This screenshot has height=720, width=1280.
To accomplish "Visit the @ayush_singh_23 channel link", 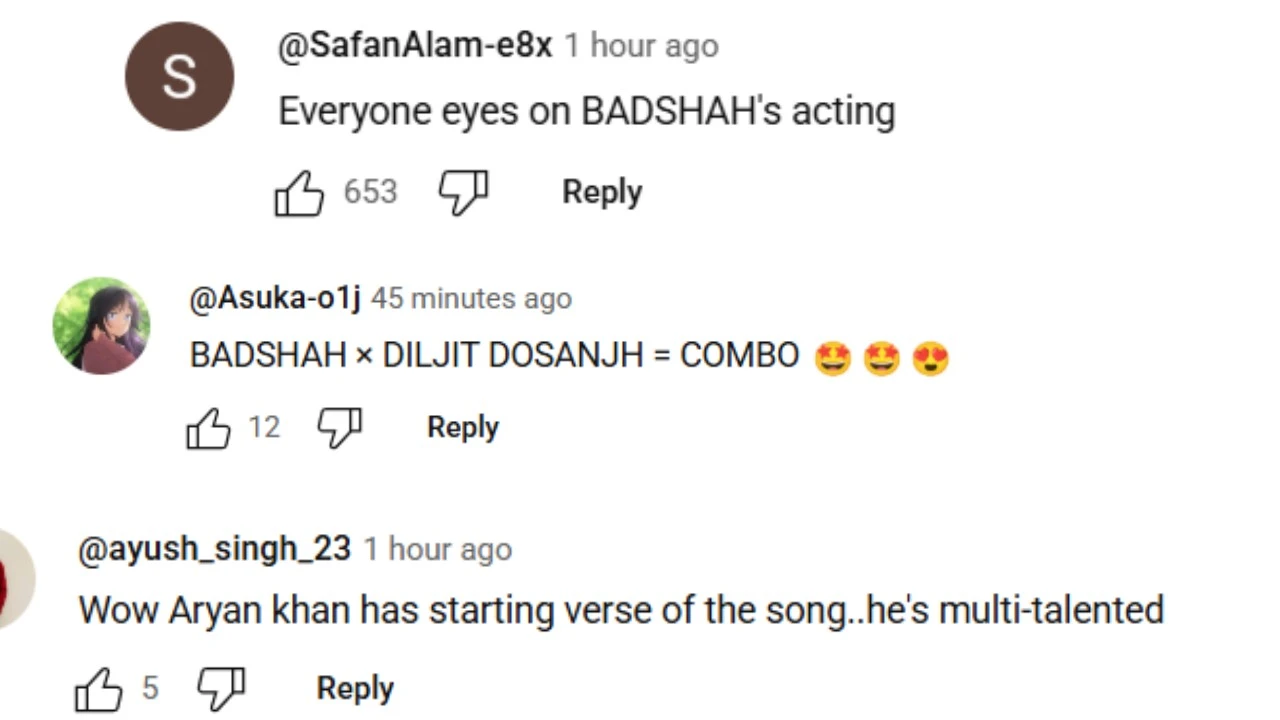I will (x=214, y=549).
